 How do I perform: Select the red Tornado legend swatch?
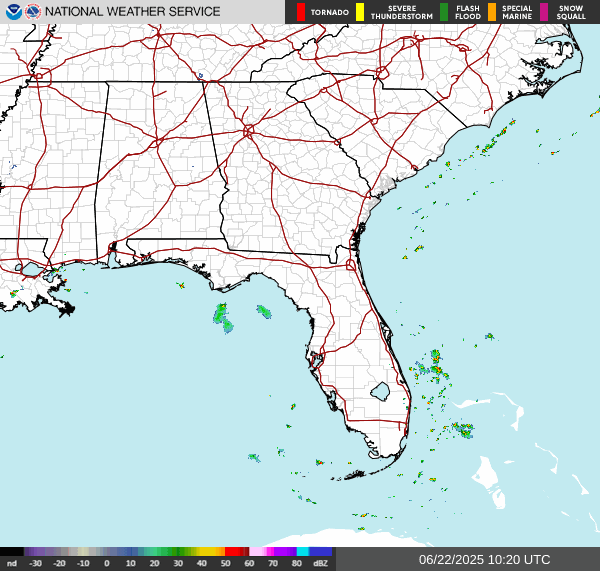click(301, 12)
